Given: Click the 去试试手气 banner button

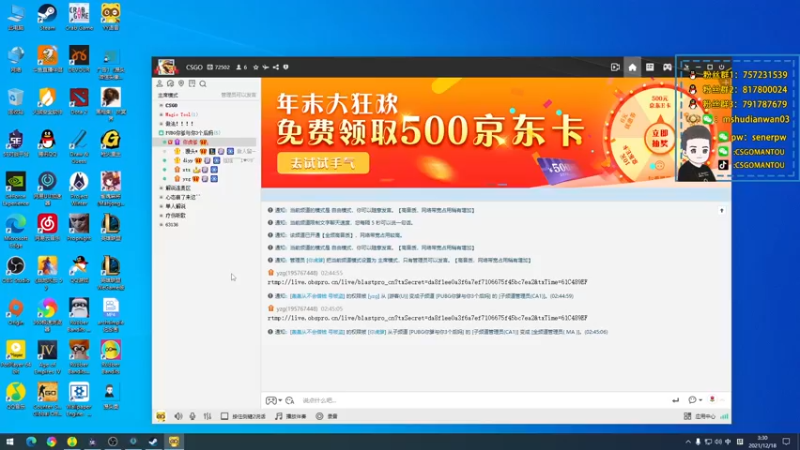Looking at the screenshot, I should [323, 163].
